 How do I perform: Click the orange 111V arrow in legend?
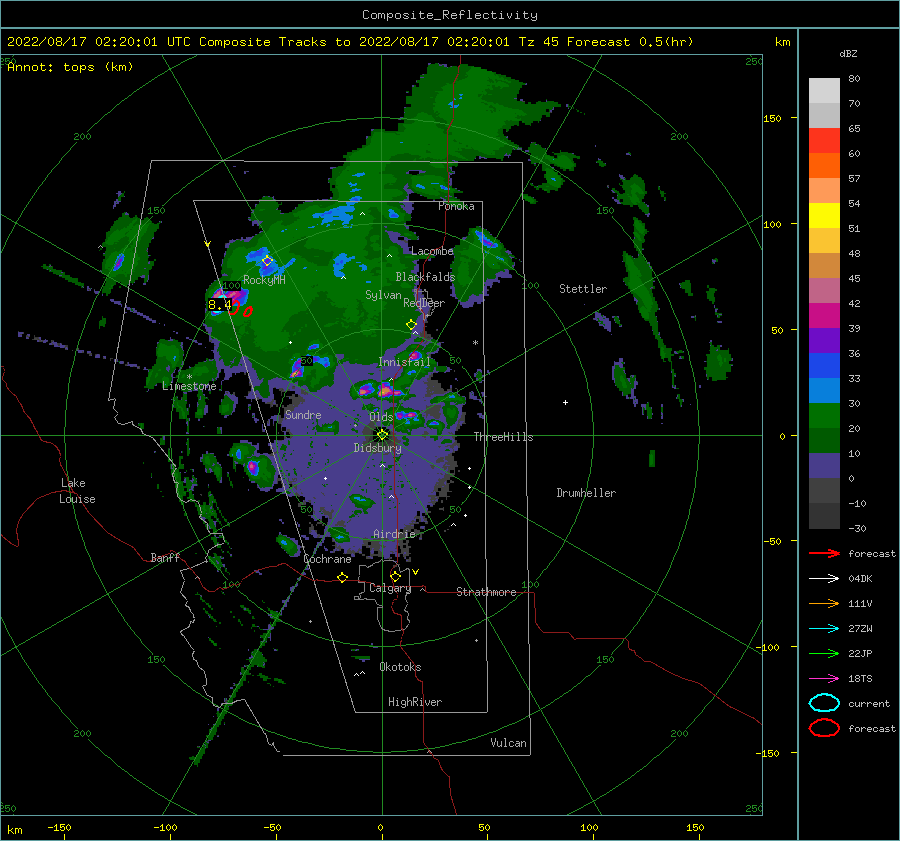tap(824, 603)
